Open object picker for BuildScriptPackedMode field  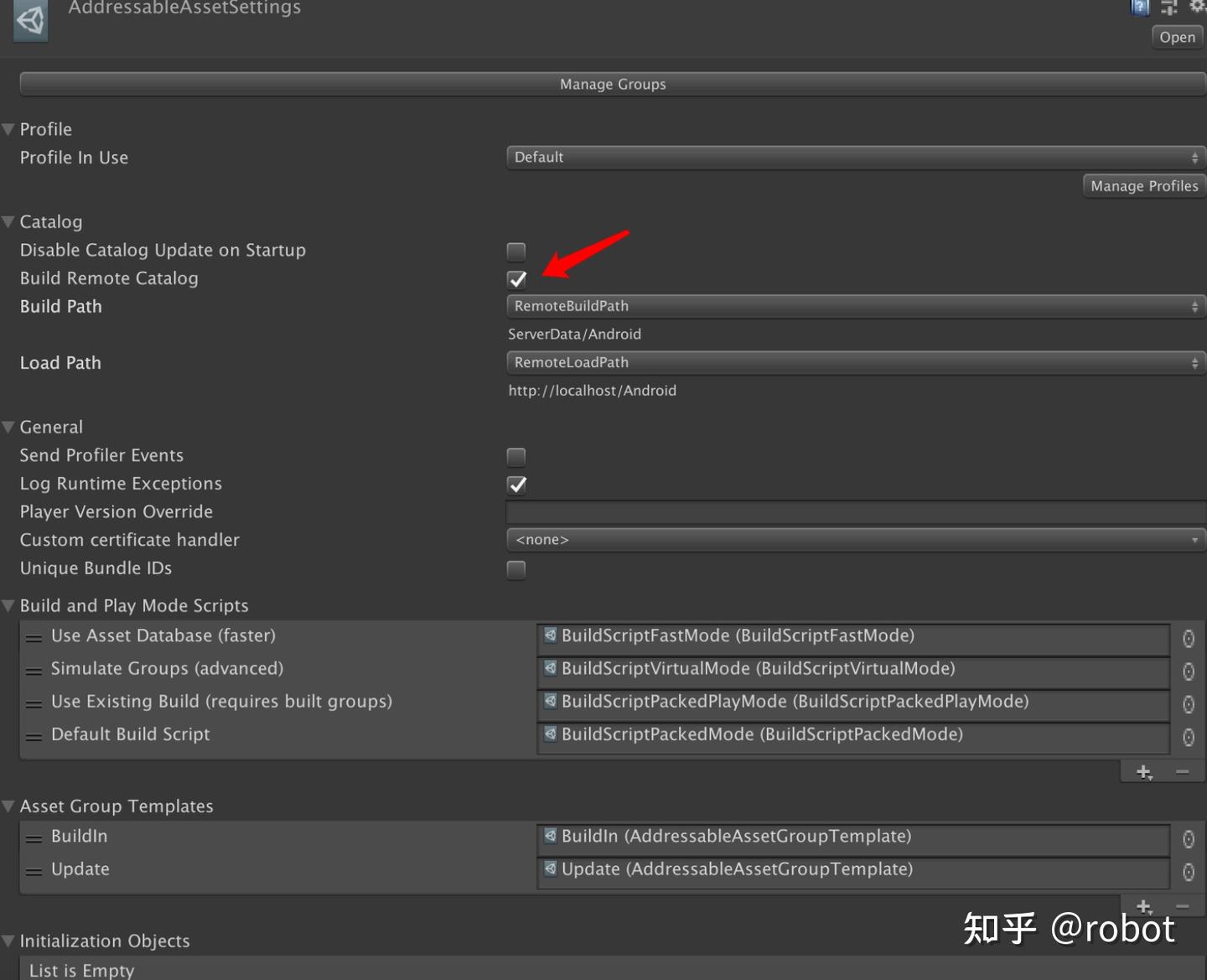click(1189, 737)
